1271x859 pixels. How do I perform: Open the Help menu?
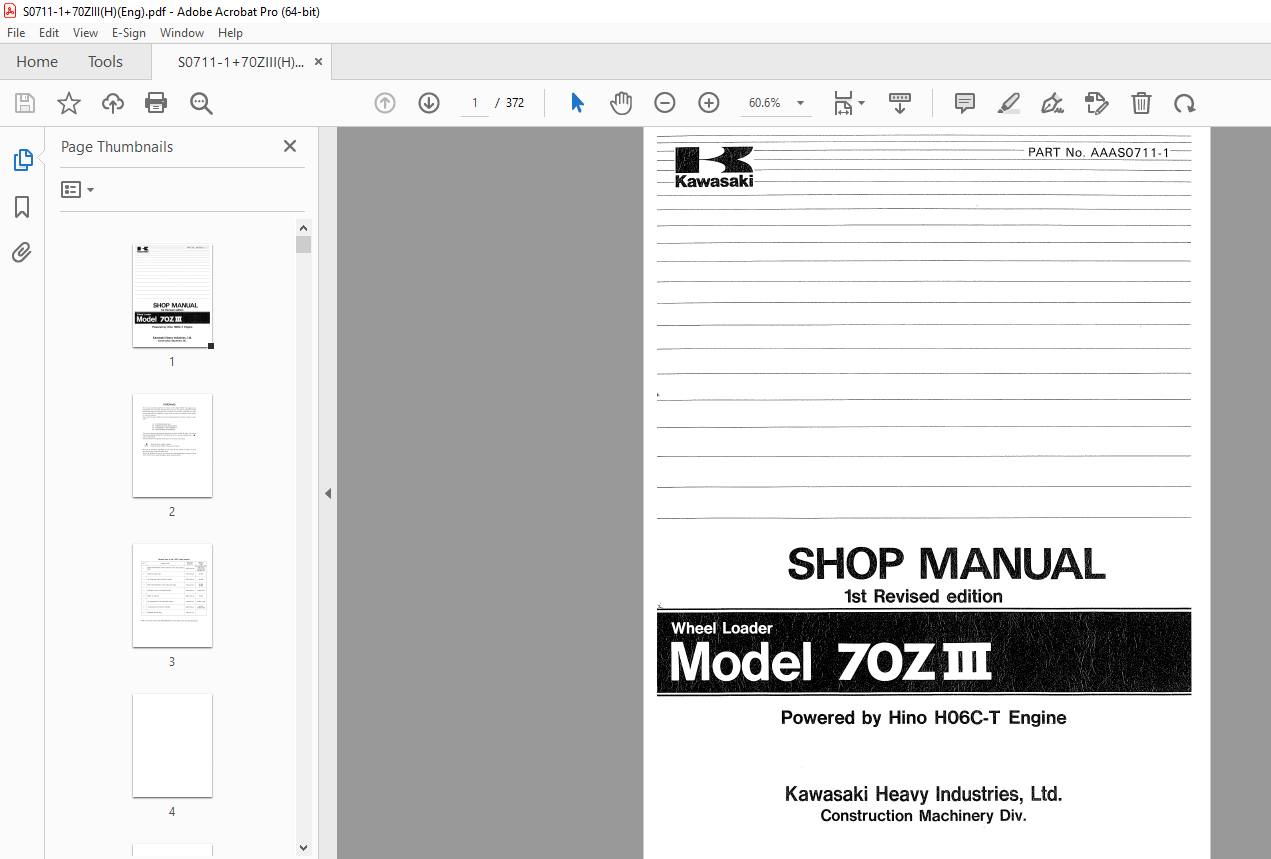click(230, 33)
